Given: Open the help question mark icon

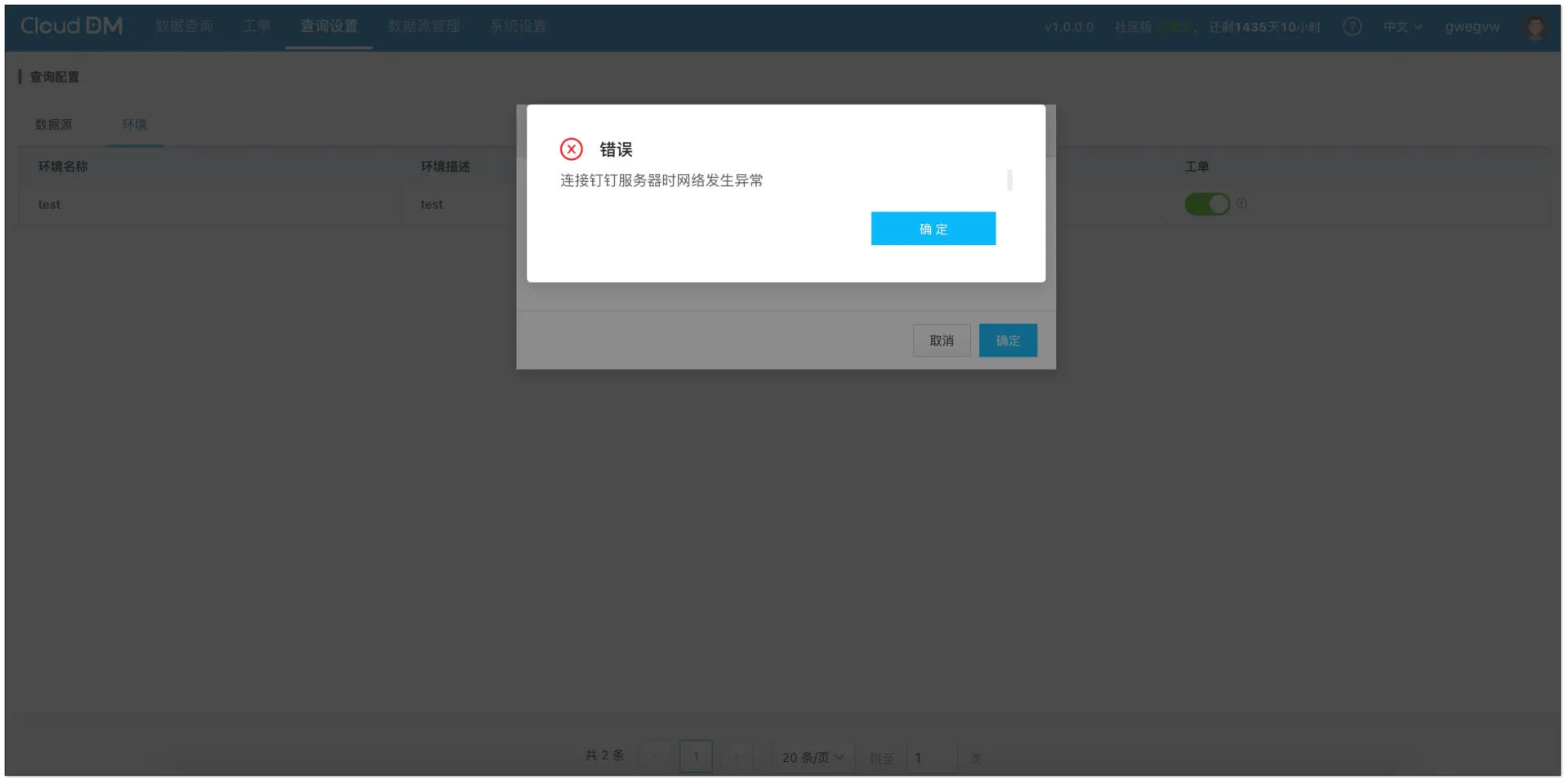Looking at the screenshot, I should tap(1352, 27).
